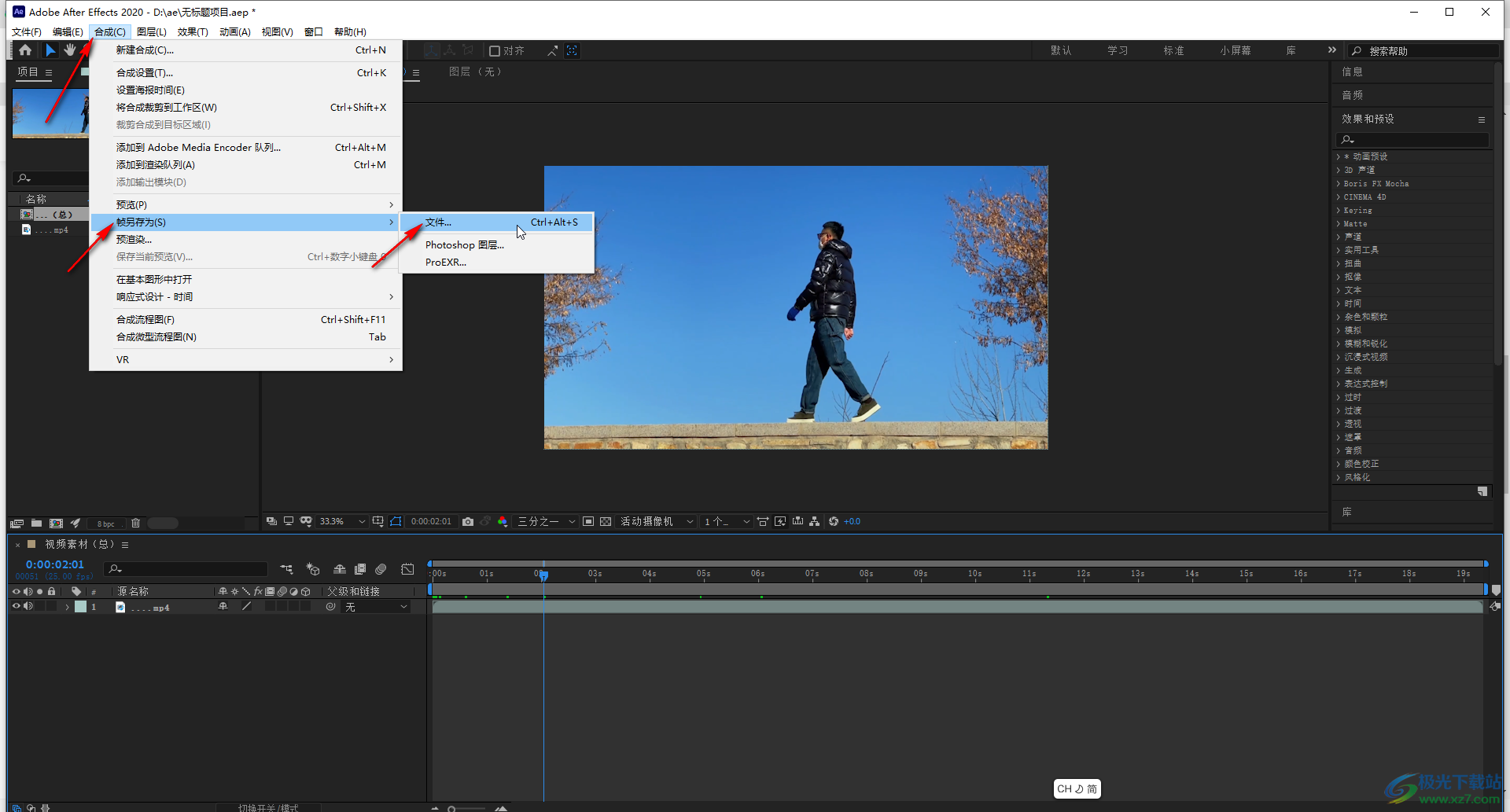Mute the mp4 layer audio
1510x812 pixels.
pyautogui.click(x=28, y=606)
